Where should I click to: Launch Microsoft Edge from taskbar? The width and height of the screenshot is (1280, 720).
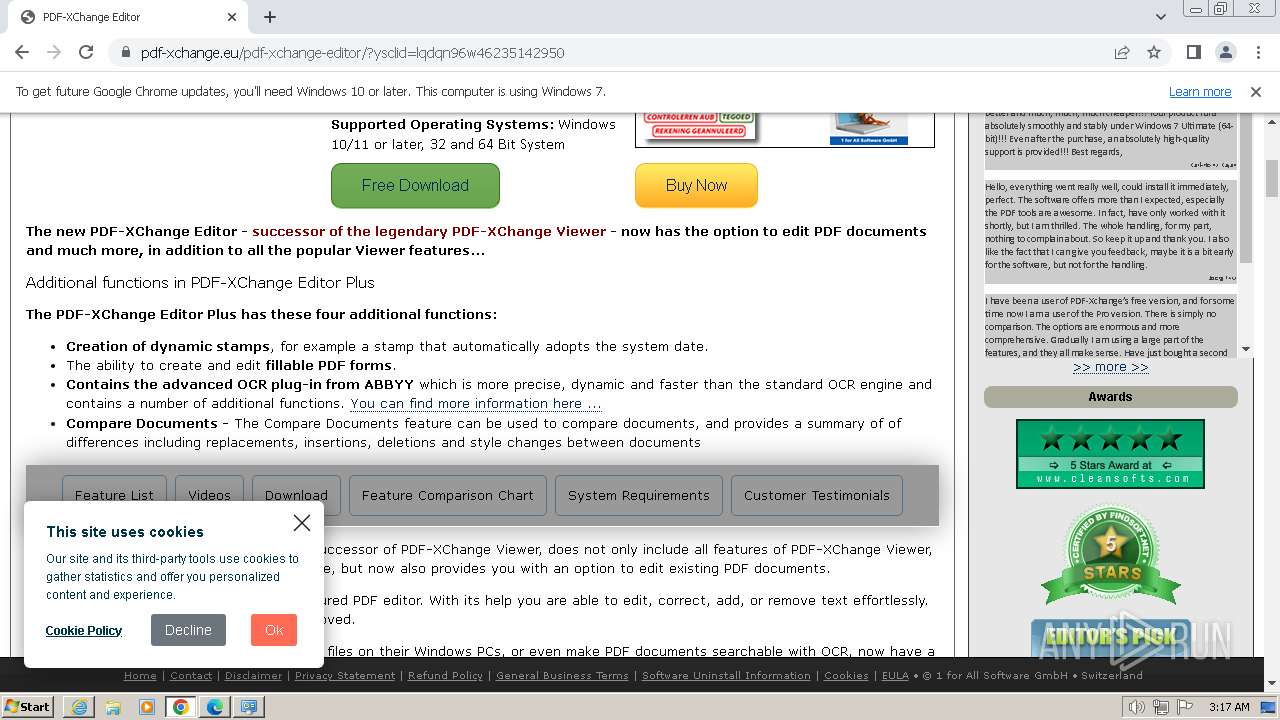tap(215, 707)
